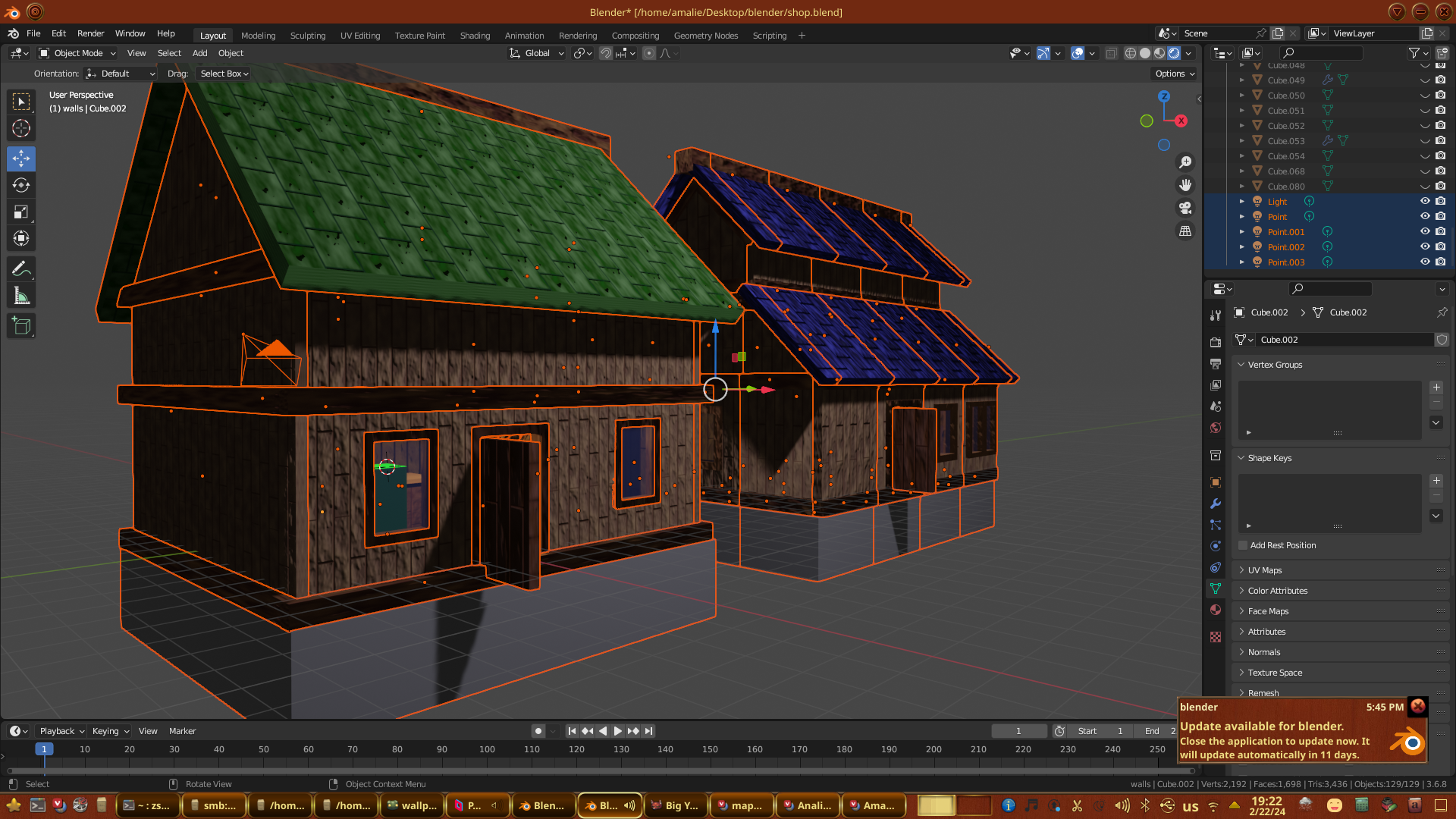This screenshot has width=1456, height=819.
Task: Click the 3D cursor tool
Action: 21,128
